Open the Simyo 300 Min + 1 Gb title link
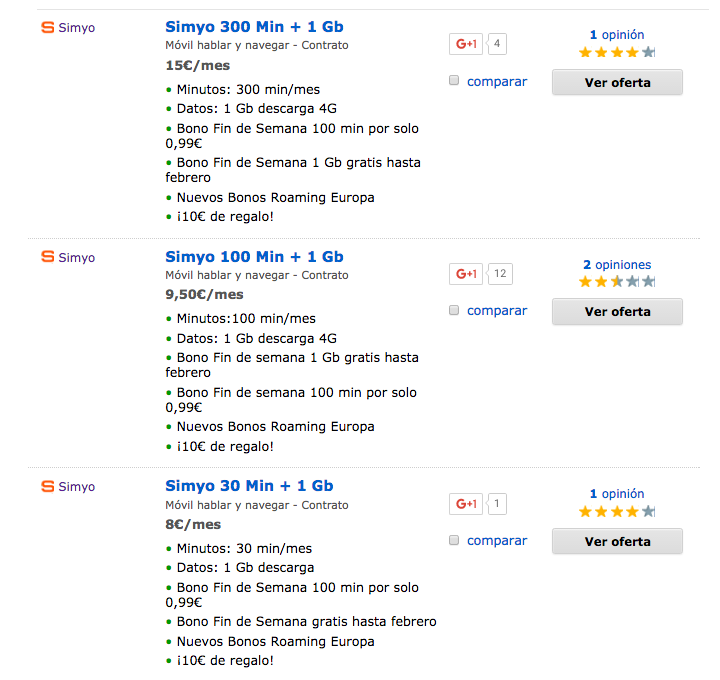720x680 pixels. pos(254,27)
